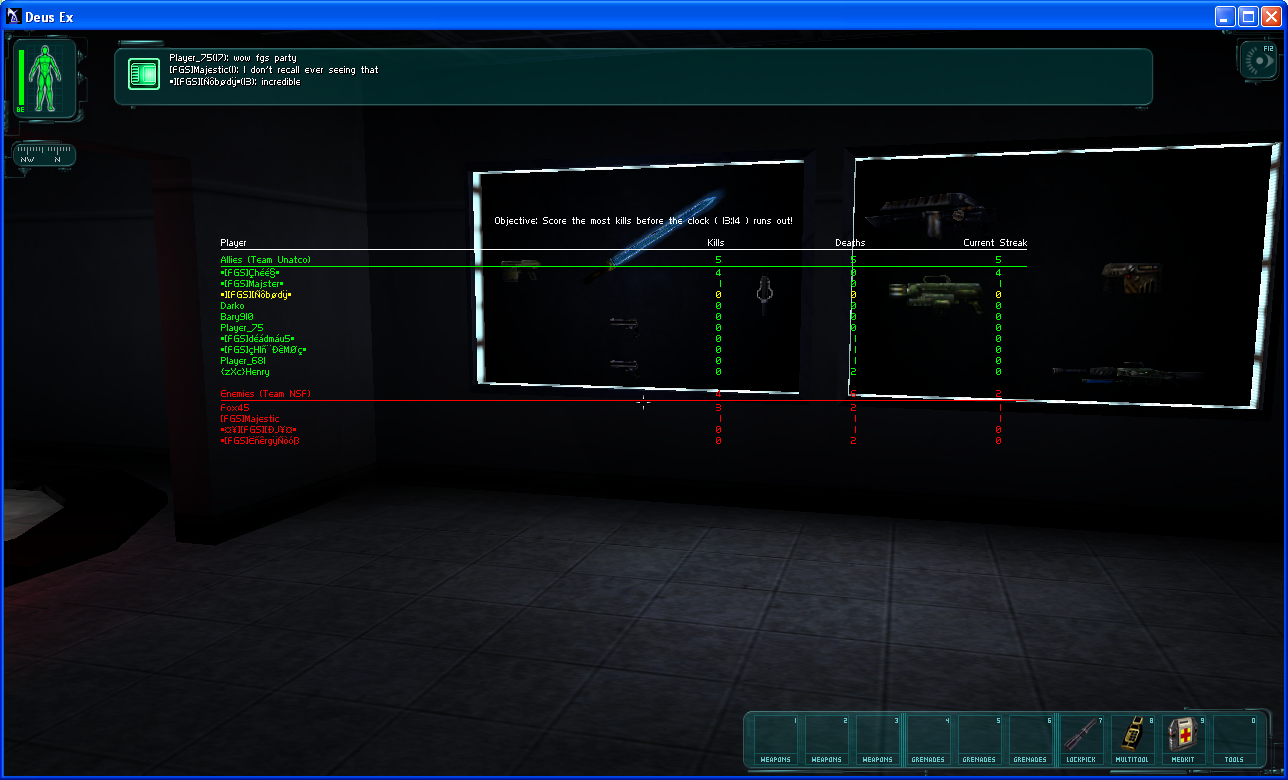This screenshot has height=780, width=1288.
Task: Click the green bioelectric energy bar
Action: 21,77
